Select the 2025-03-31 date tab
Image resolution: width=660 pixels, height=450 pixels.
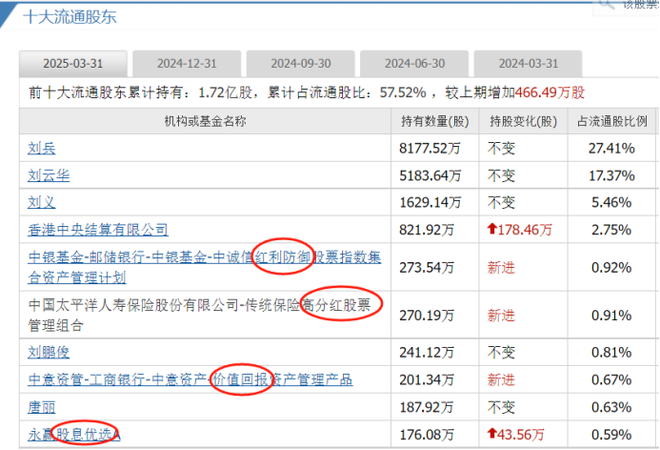click(73, 64)
